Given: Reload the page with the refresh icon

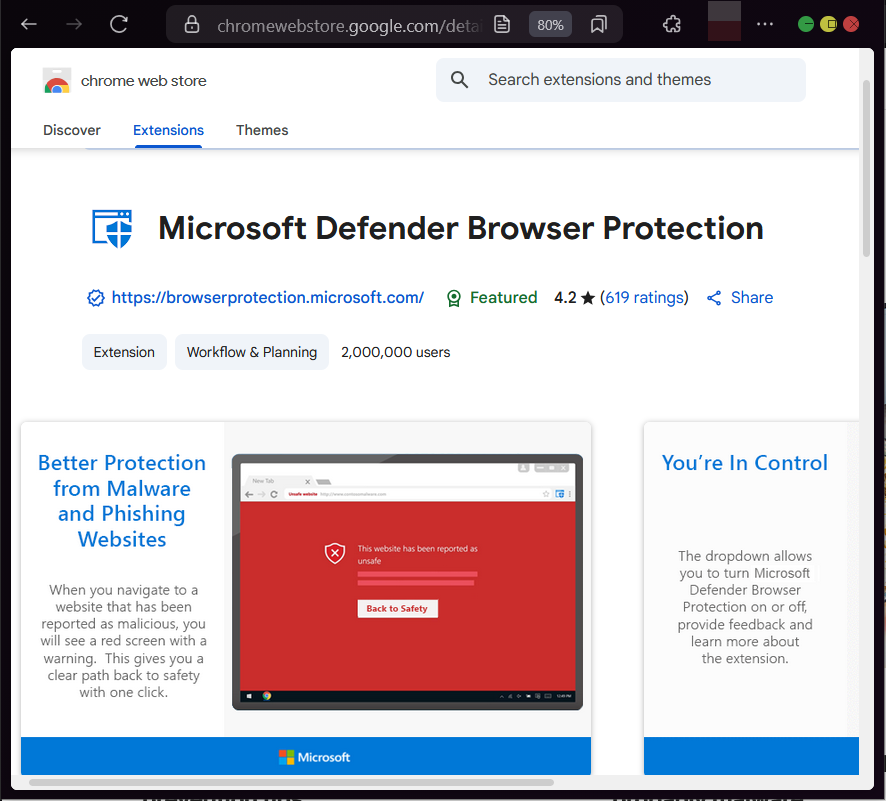Looking at the screenshot, I should 119,24.
